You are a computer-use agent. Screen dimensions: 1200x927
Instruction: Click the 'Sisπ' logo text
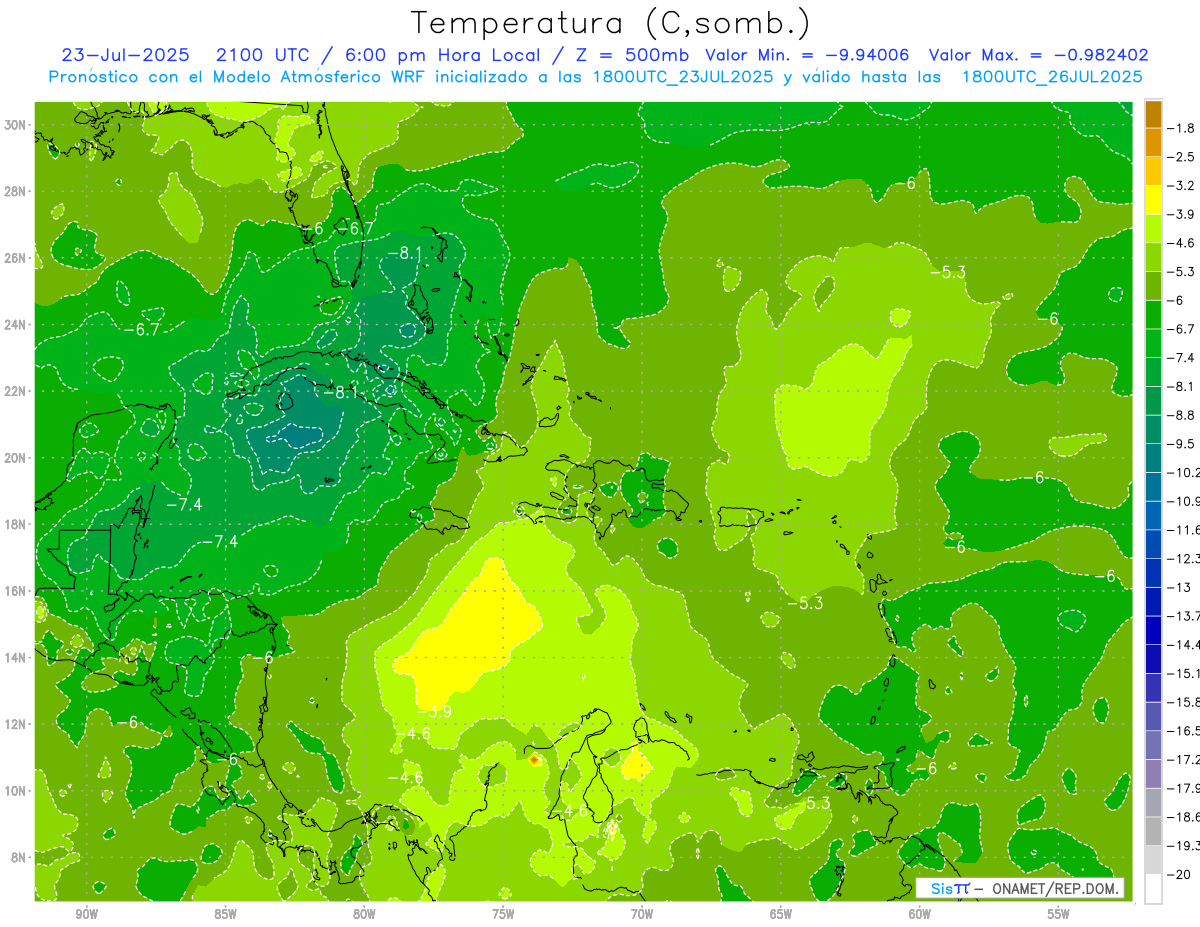(949, 888)
